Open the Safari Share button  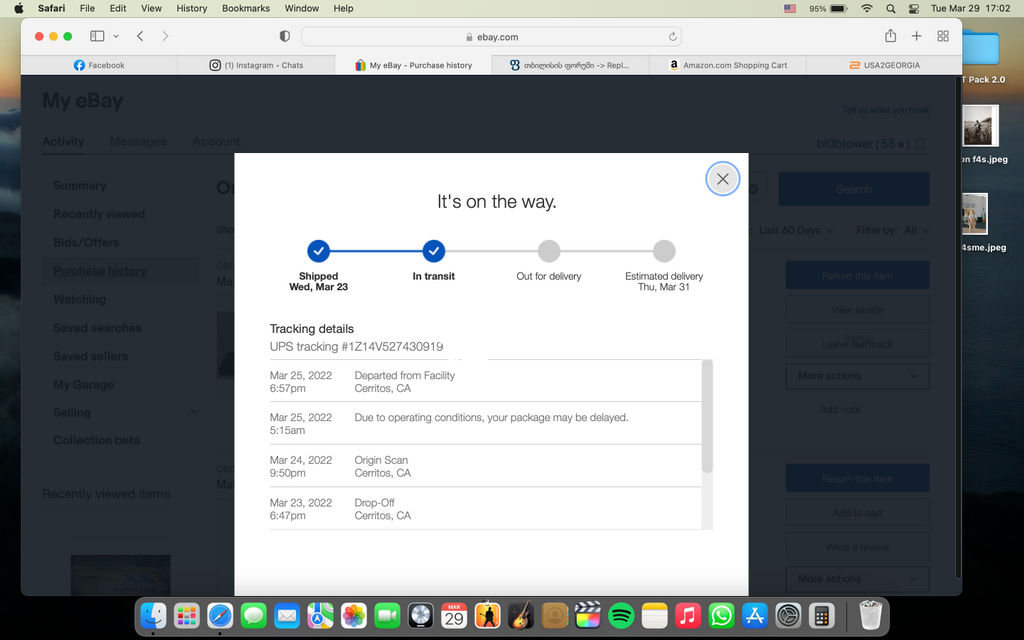[890, 36]
